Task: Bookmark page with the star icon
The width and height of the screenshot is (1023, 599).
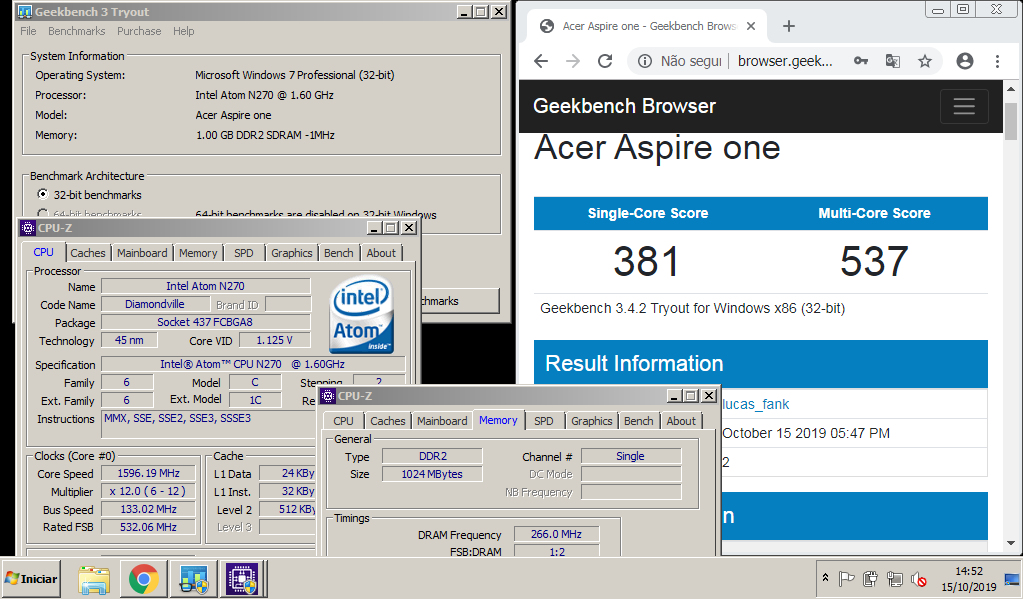Action: point(924,61)
